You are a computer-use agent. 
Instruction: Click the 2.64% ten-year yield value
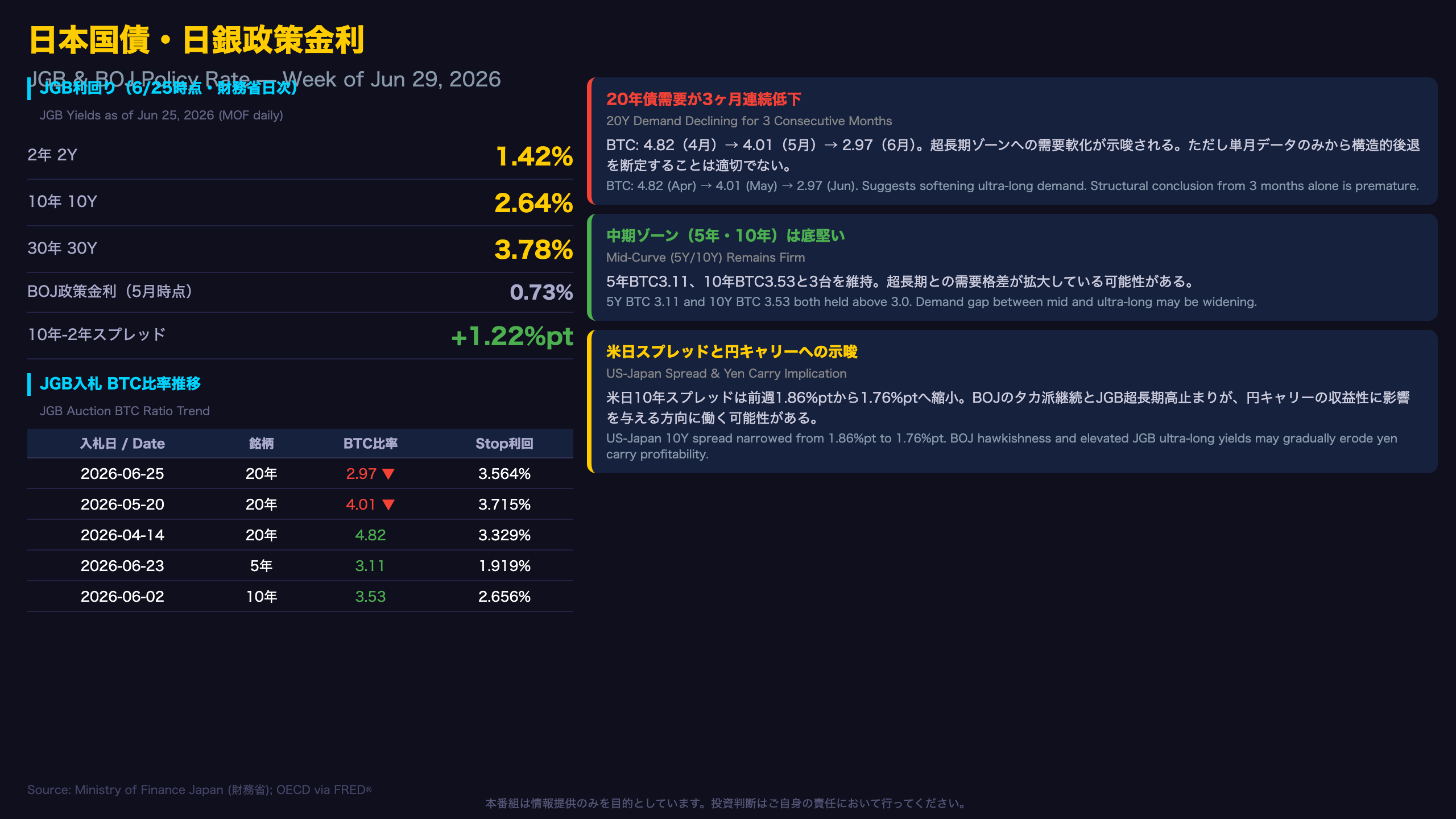click(533, 203)
